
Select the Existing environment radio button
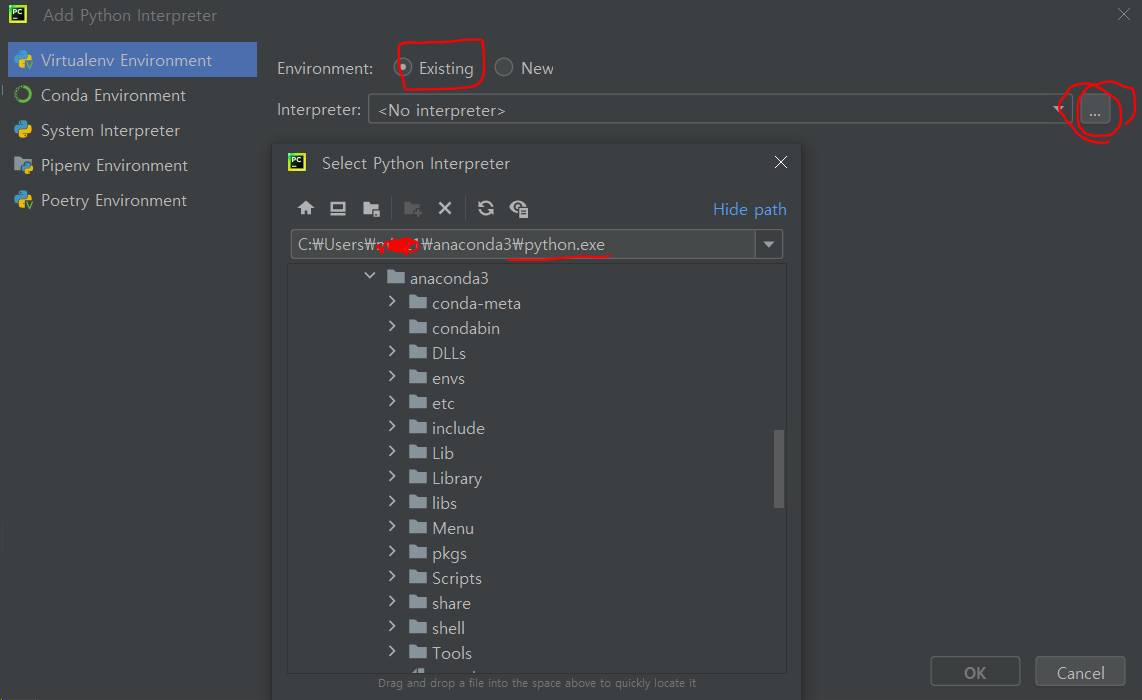tap(402, 67)
